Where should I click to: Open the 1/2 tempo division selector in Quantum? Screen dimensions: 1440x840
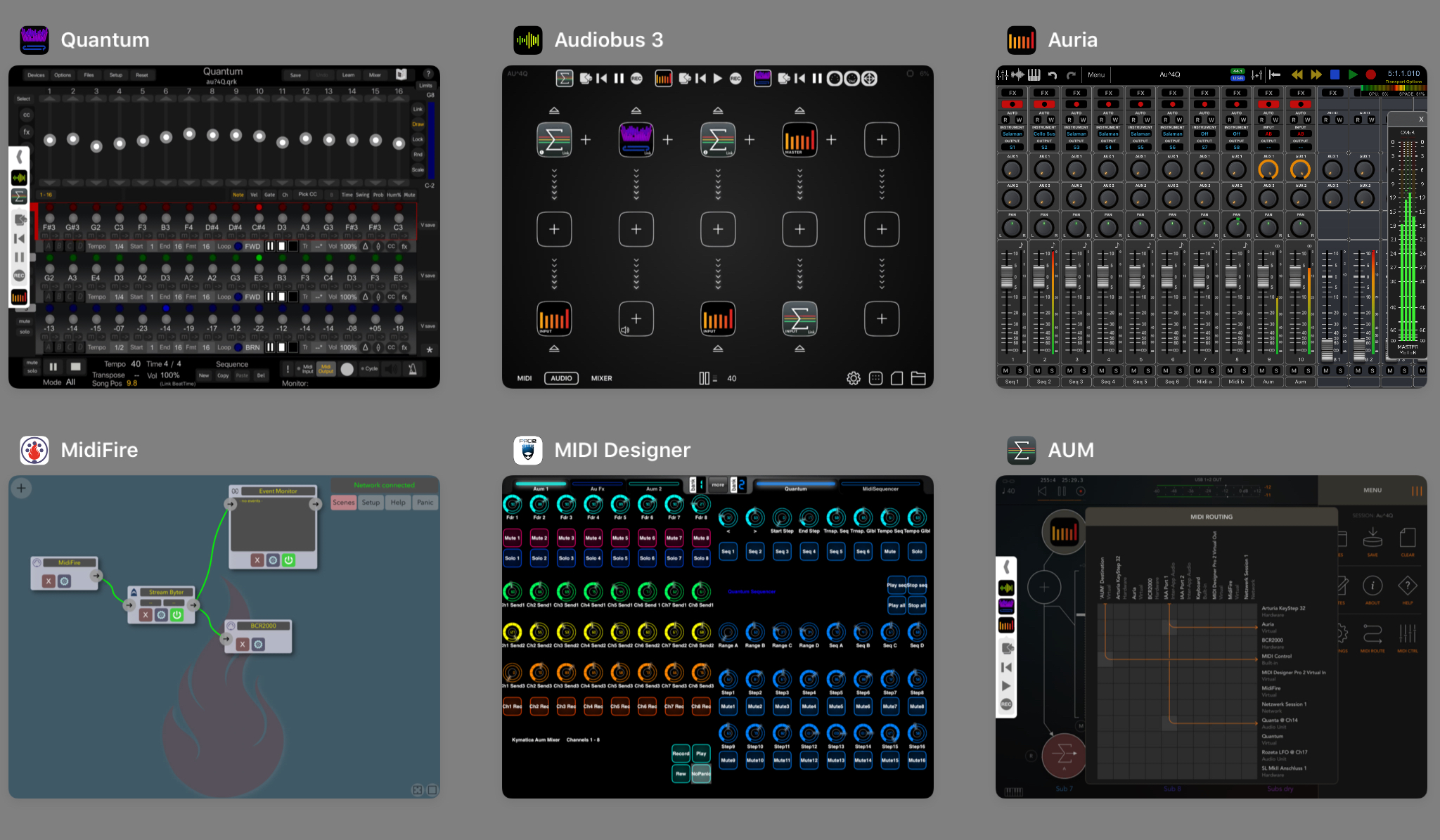coord(120,347)
